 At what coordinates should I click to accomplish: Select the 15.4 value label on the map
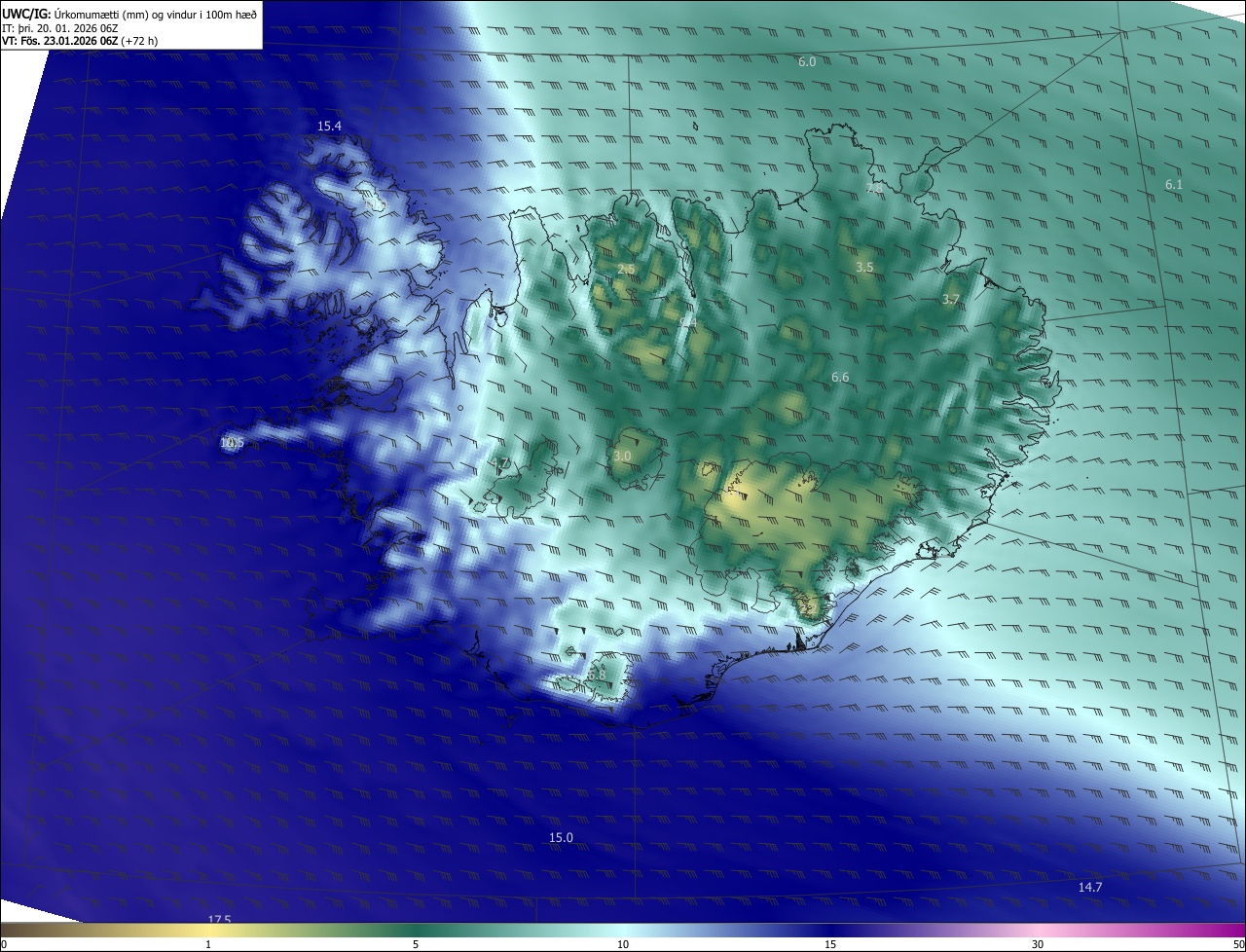[x=330, y=127]
